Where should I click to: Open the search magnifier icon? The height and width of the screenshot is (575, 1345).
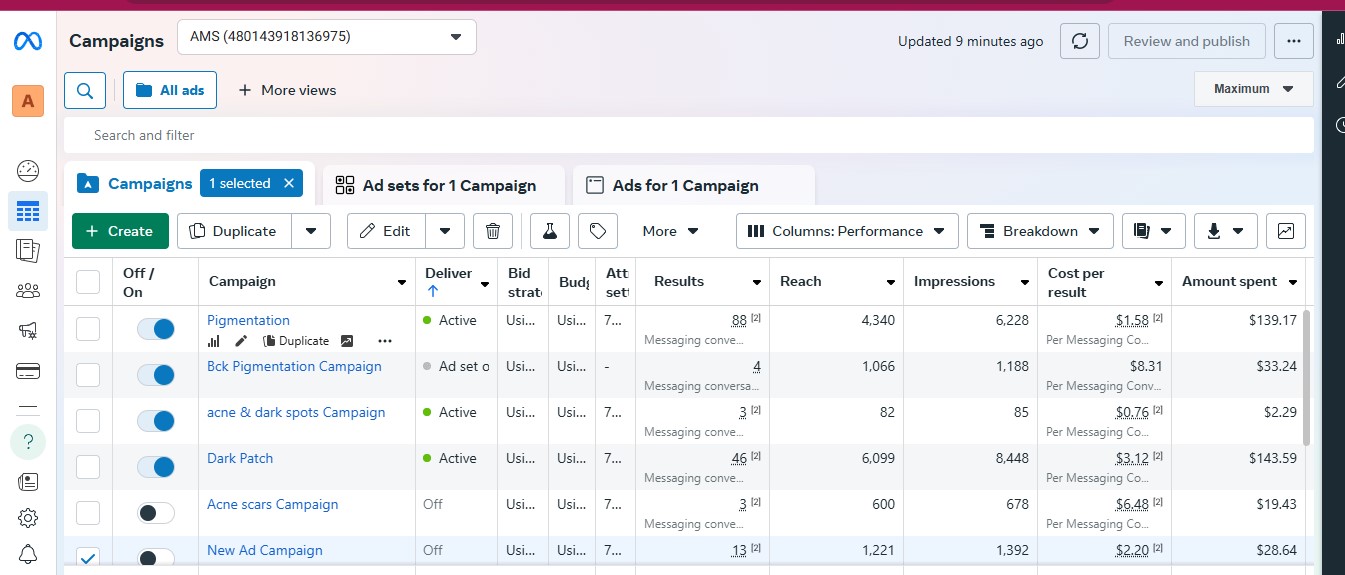pos(85,90)
